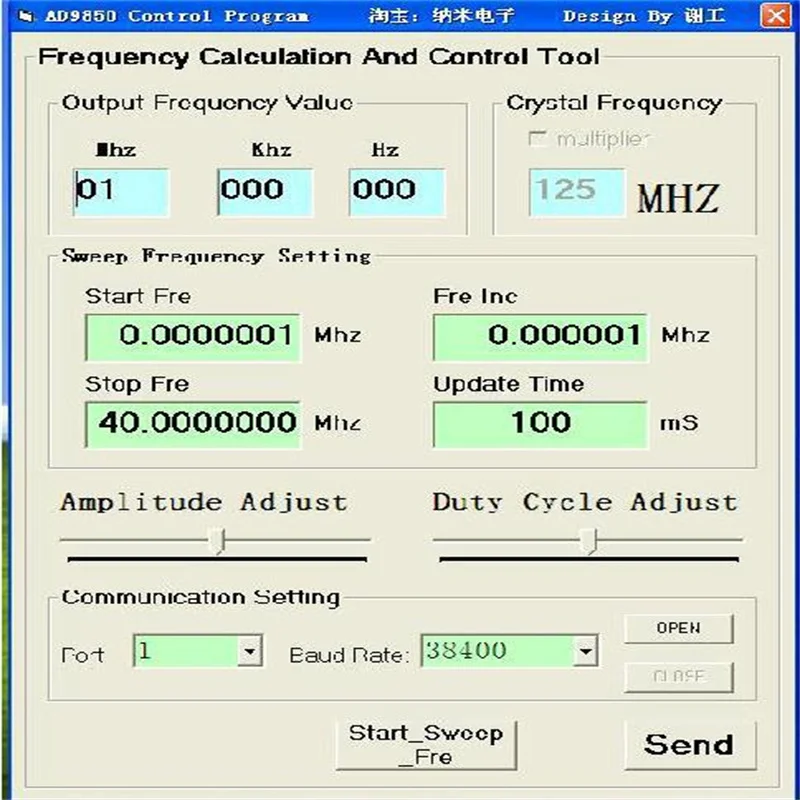Click the Duty Cycle Adjust slider thumb

pyautogui.click(x=589, y=541)
